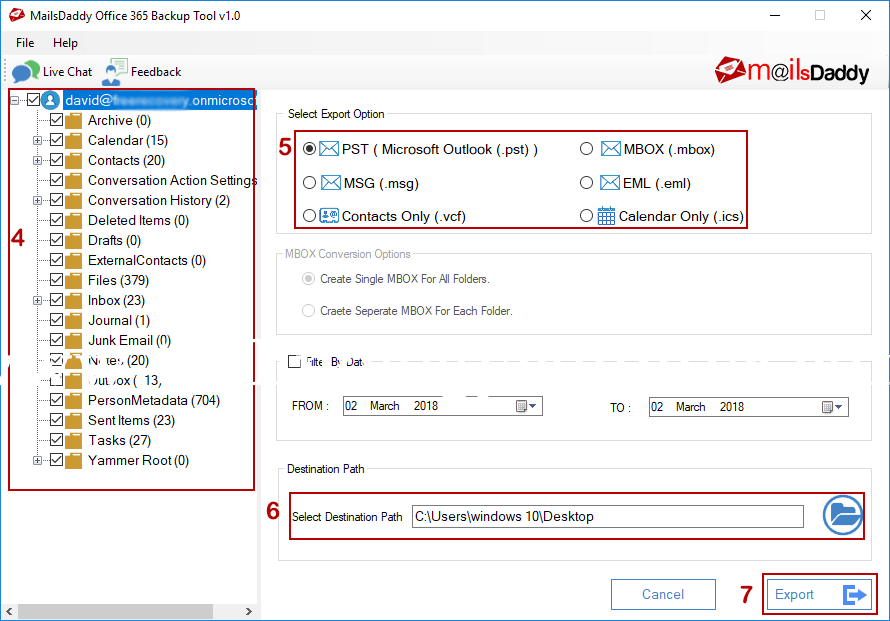Expand the Calendar folder tree node

tap(38, 140)
